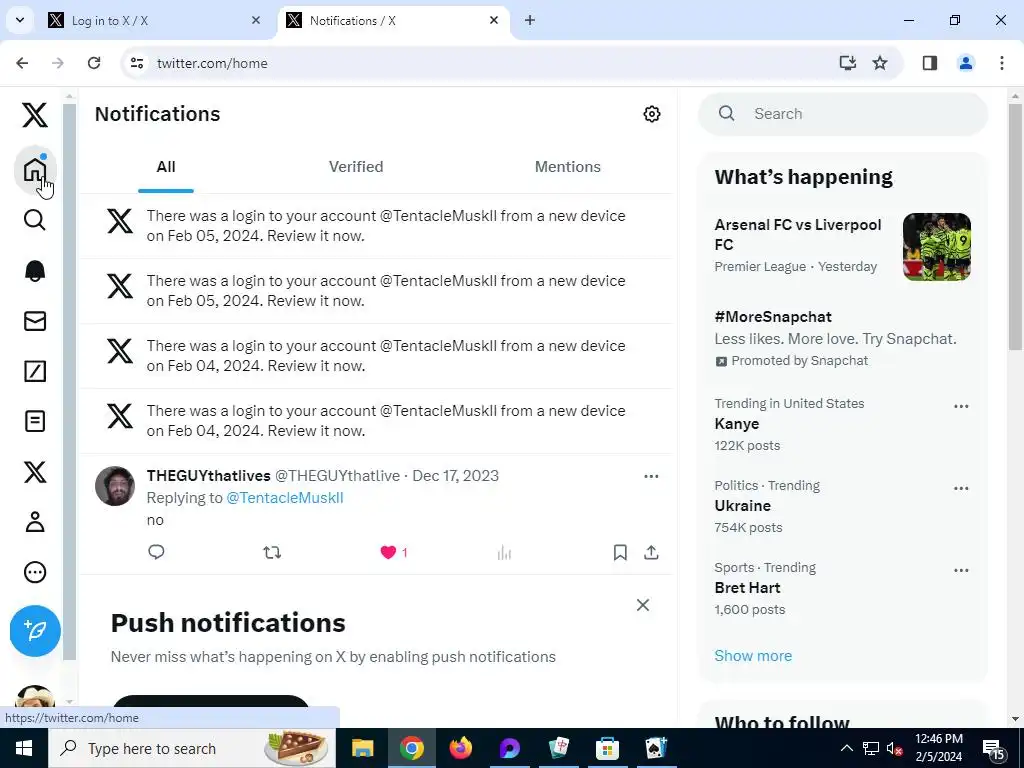
Task: Unlike the THEGUYthatlives reply heart
Action: [388, 552]
